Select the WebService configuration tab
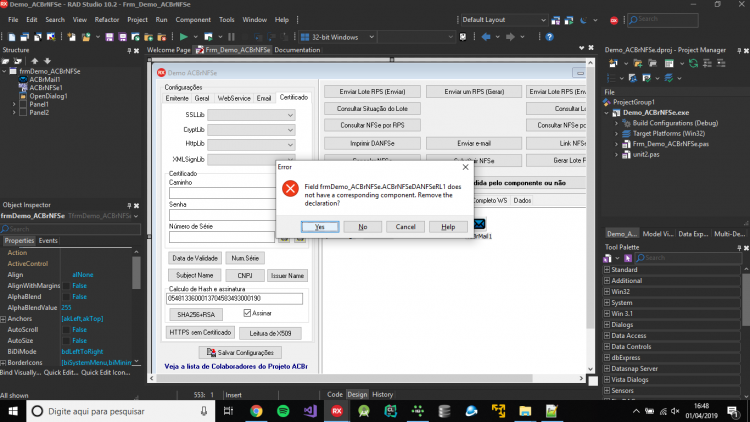Image resolution: width=750 pixels, height=422 pixels. 234,98
